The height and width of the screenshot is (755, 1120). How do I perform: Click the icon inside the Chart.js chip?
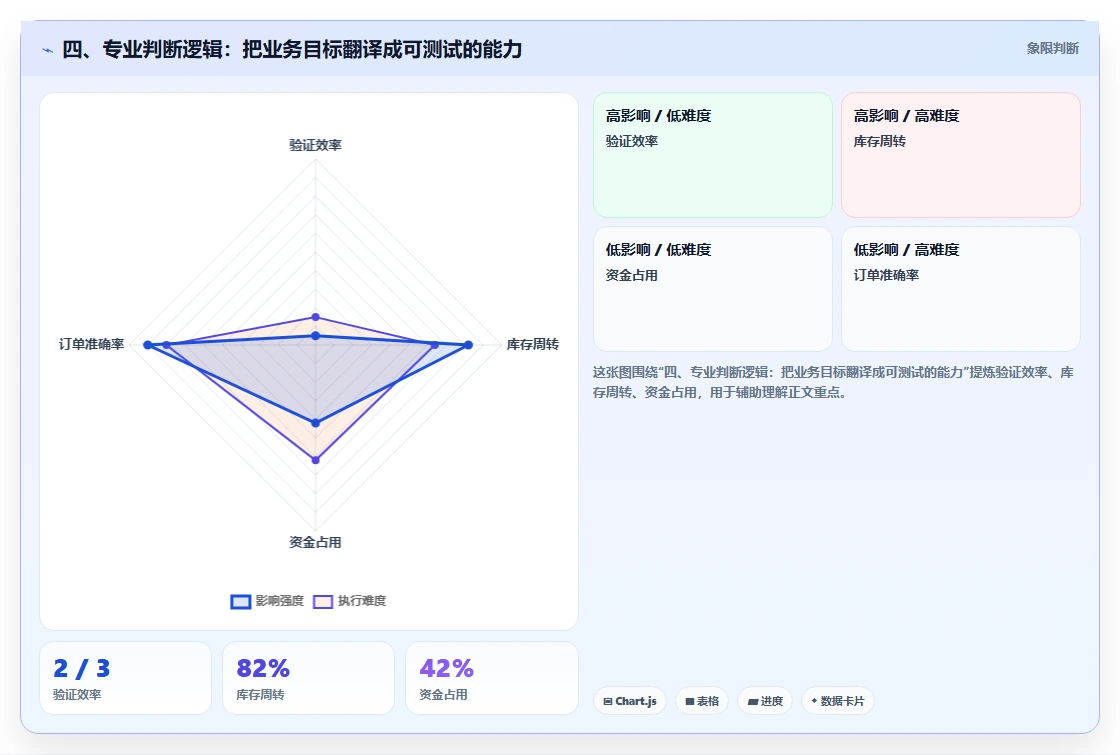click(x=608, y=701)
